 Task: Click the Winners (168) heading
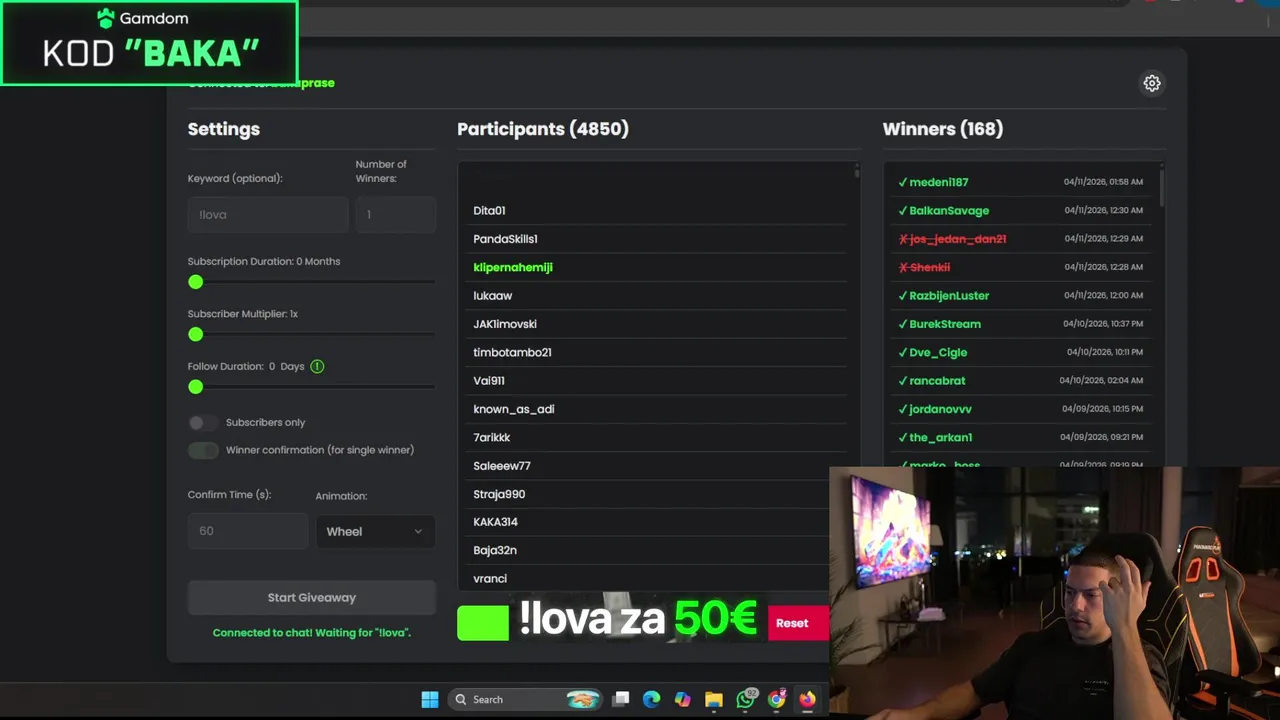click(x=943, y=129)
